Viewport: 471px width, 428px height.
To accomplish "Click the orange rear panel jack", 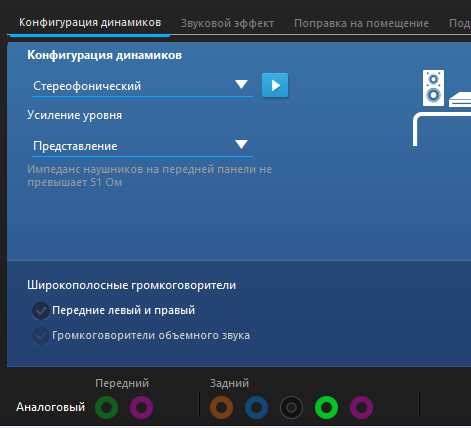I will click(221, 407).
